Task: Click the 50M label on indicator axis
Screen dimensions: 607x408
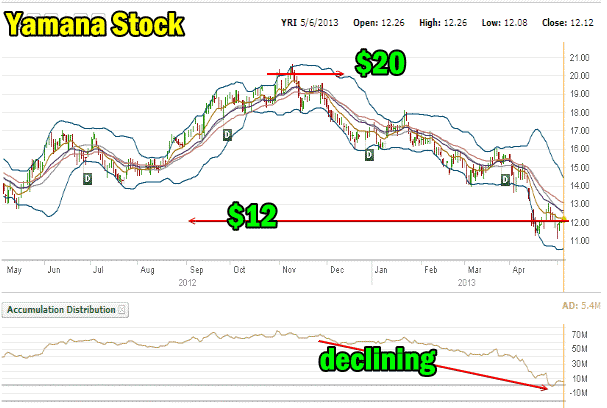Action: (580, 349)
